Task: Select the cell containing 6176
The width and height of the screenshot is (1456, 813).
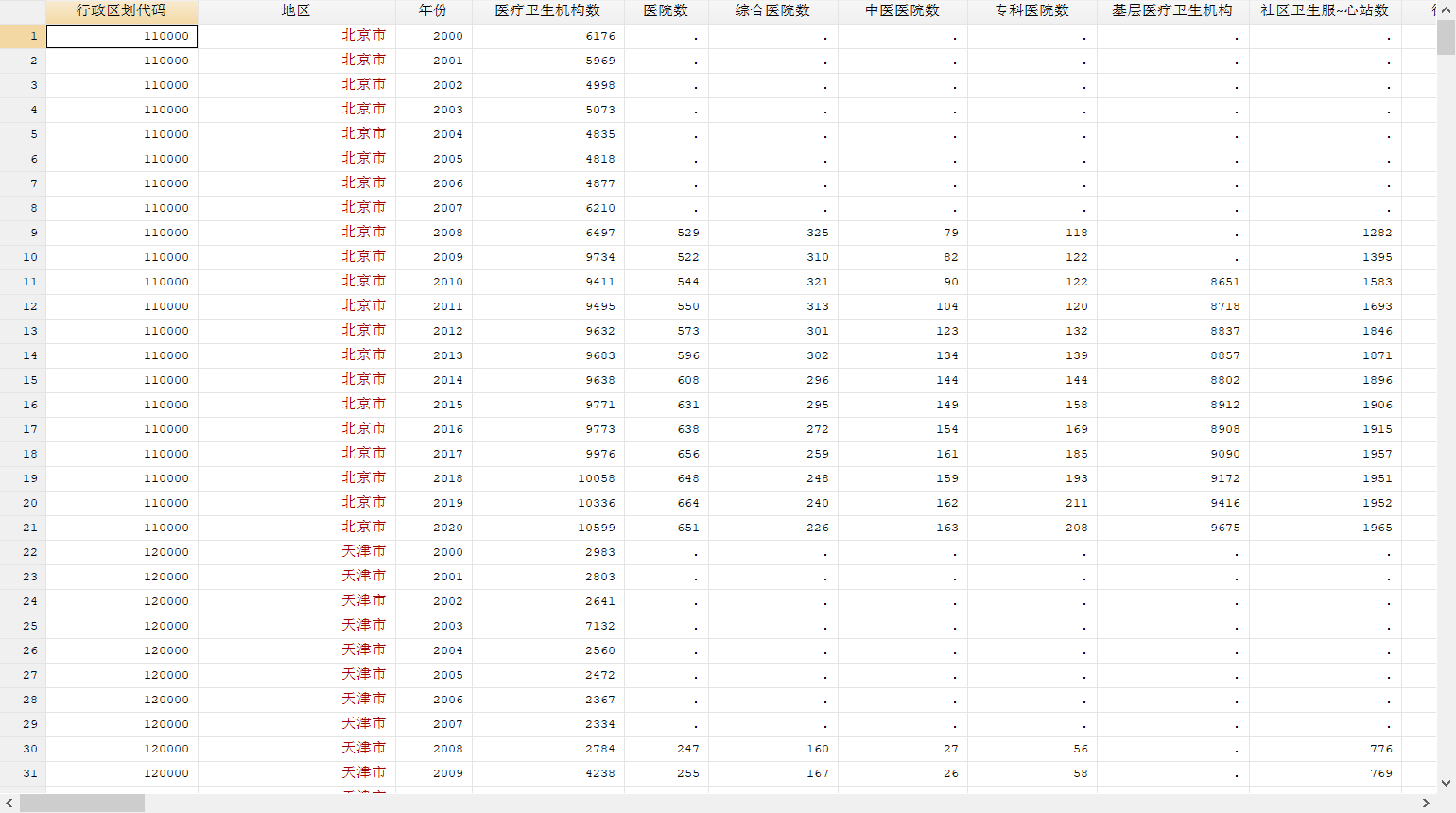Action: [x=548, y=36]
